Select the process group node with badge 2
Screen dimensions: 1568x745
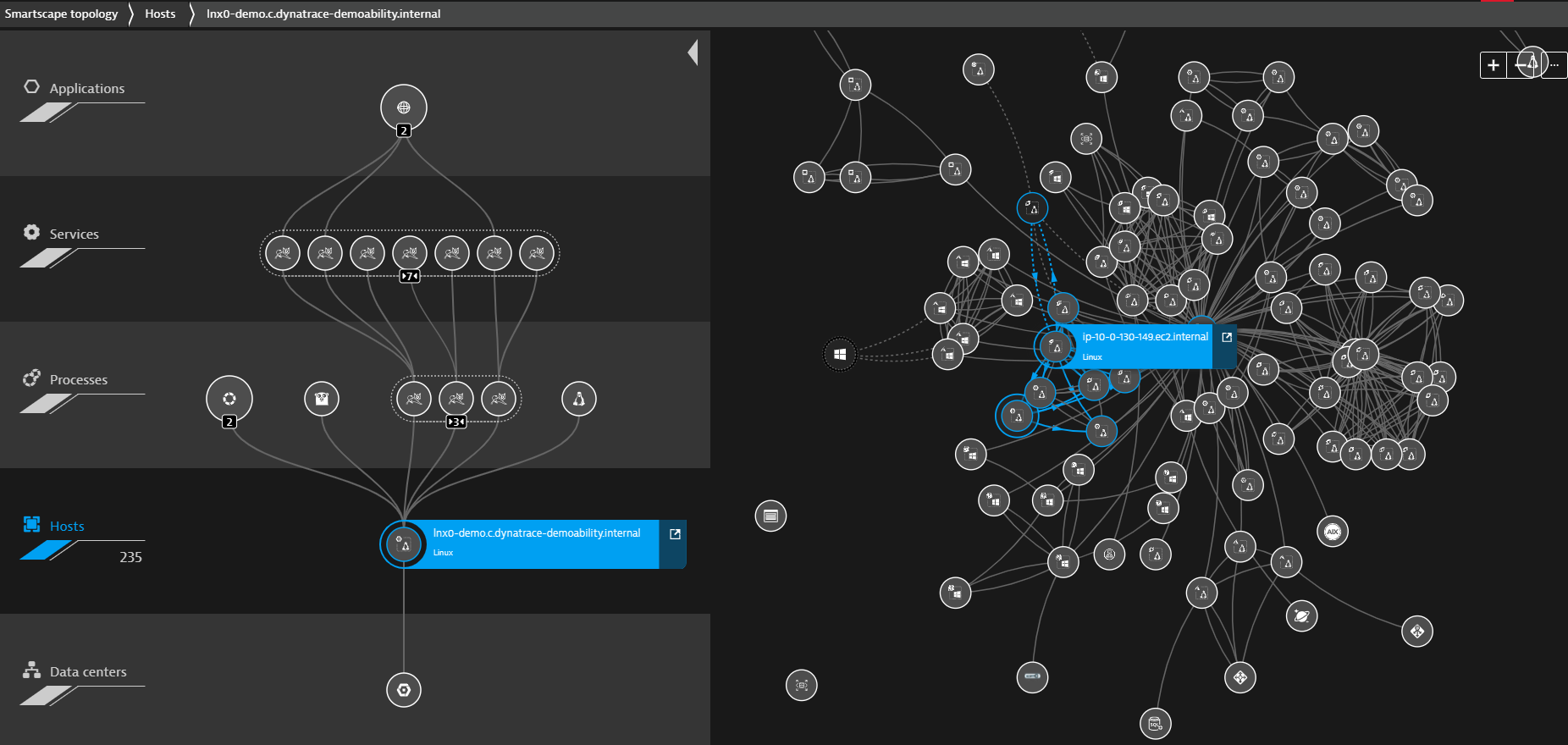pos(229,398)
